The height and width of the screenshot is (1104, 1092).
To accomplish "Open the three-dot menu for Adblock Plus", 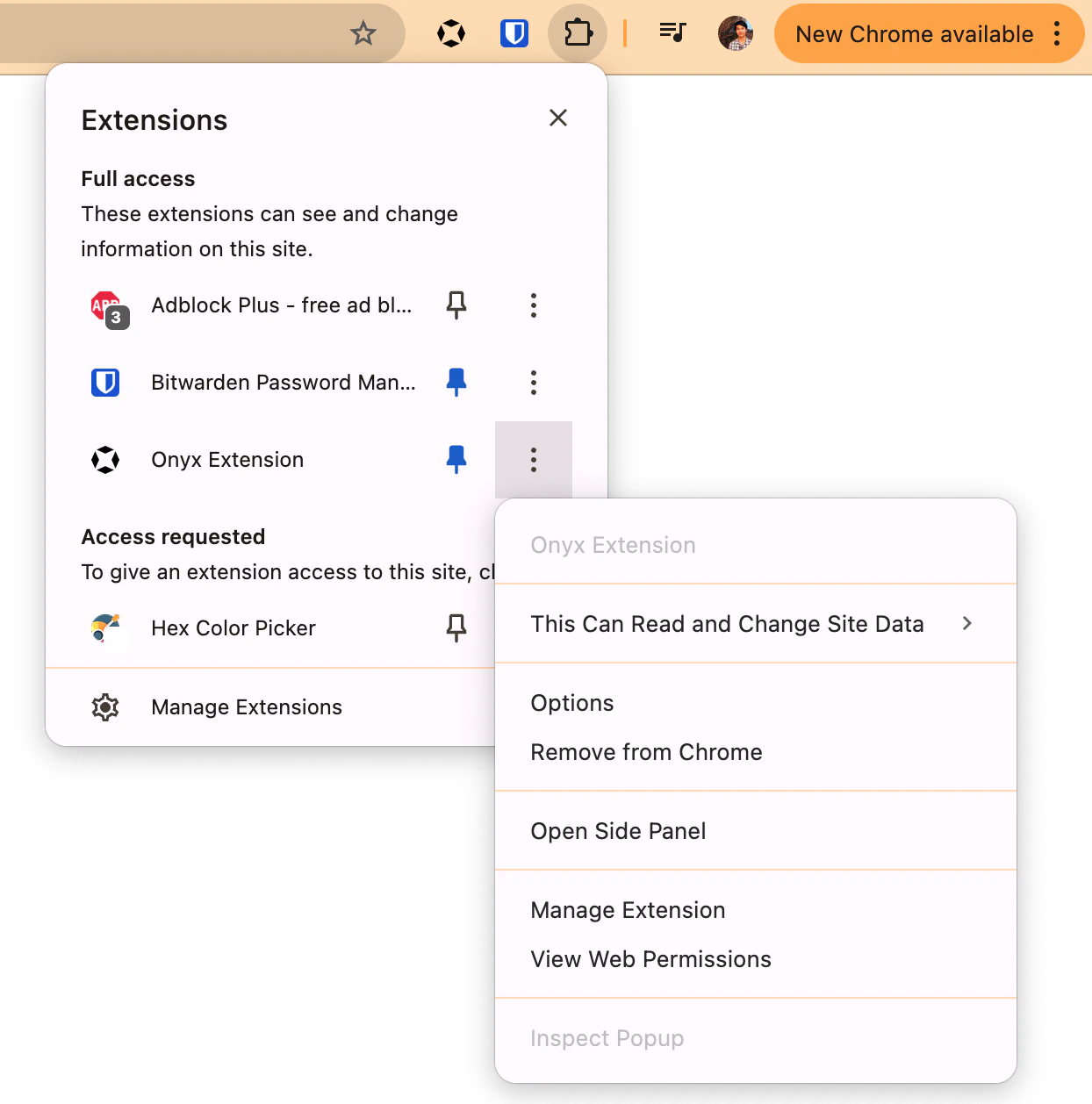I will coord(534,305).
